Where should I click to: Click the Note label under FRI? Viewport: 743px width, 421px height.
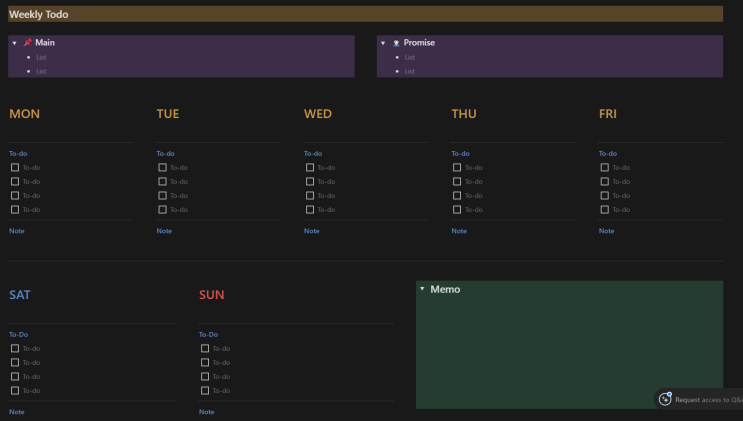coord(606,231)
